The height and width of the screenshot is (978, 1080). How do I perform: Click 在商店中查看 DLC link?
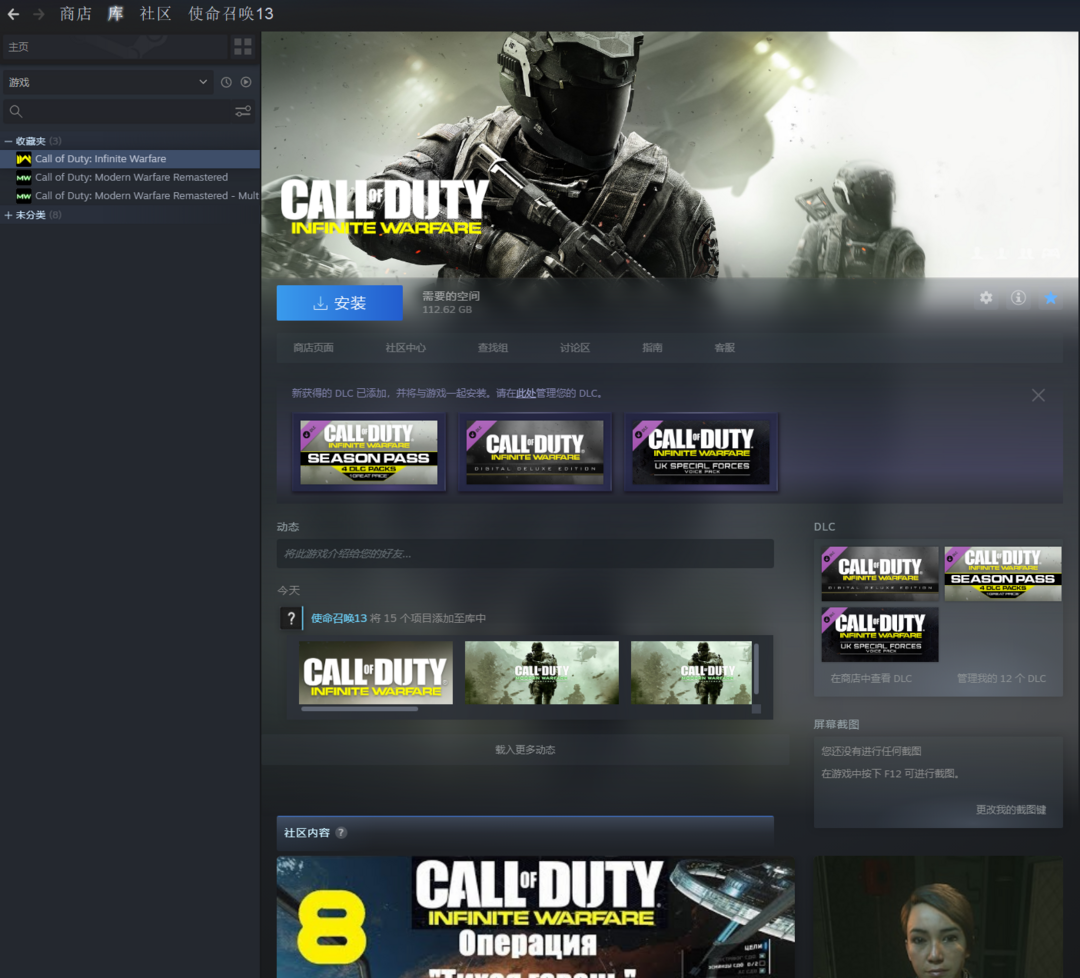click(x=871, y=678)
